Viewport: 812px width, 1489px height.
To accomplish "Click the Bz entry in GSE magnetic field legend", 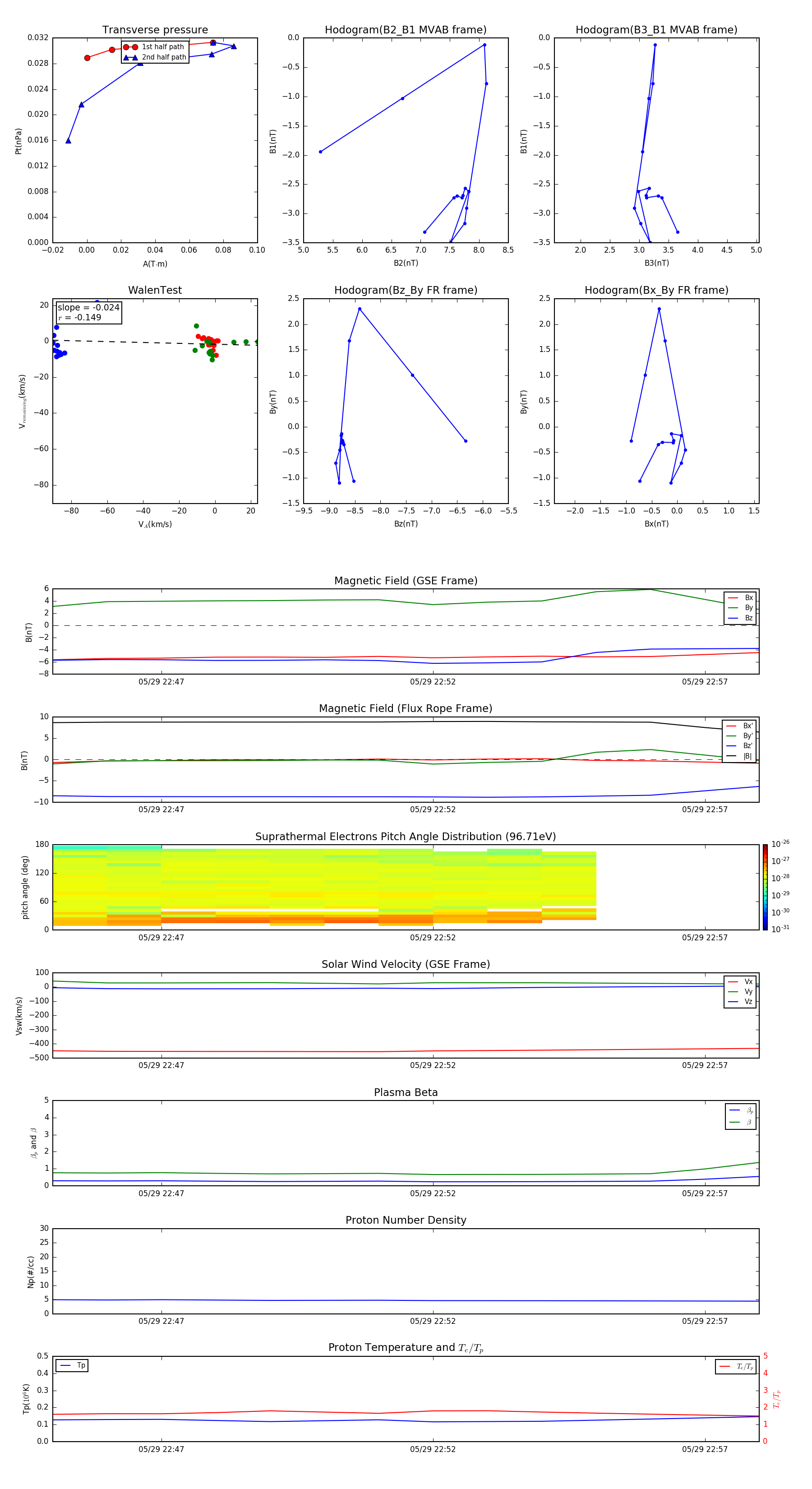I will [x=740, y=619].
